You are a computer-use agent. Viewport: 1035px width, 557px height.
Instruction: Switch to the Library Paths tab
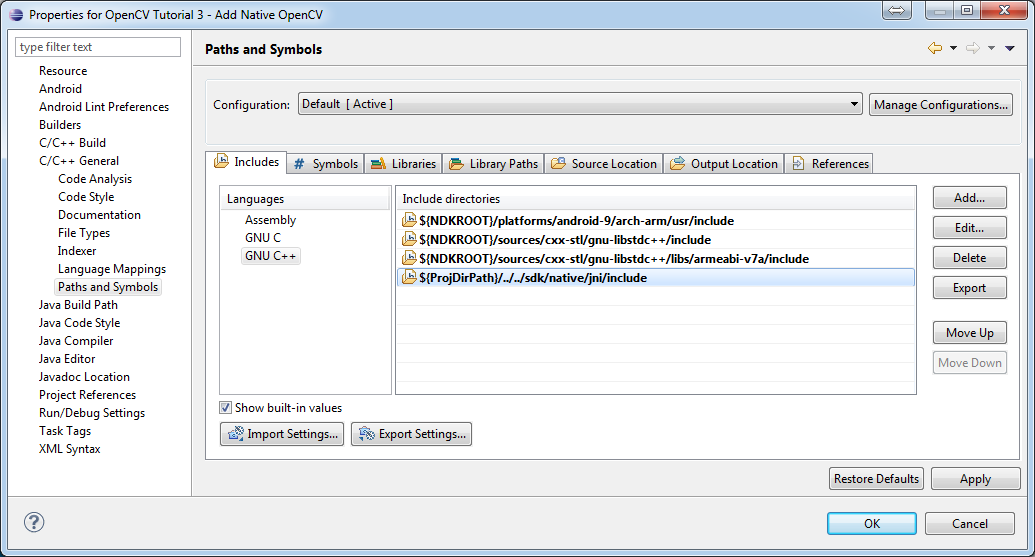pyautogui.click(x=494, y=164)
